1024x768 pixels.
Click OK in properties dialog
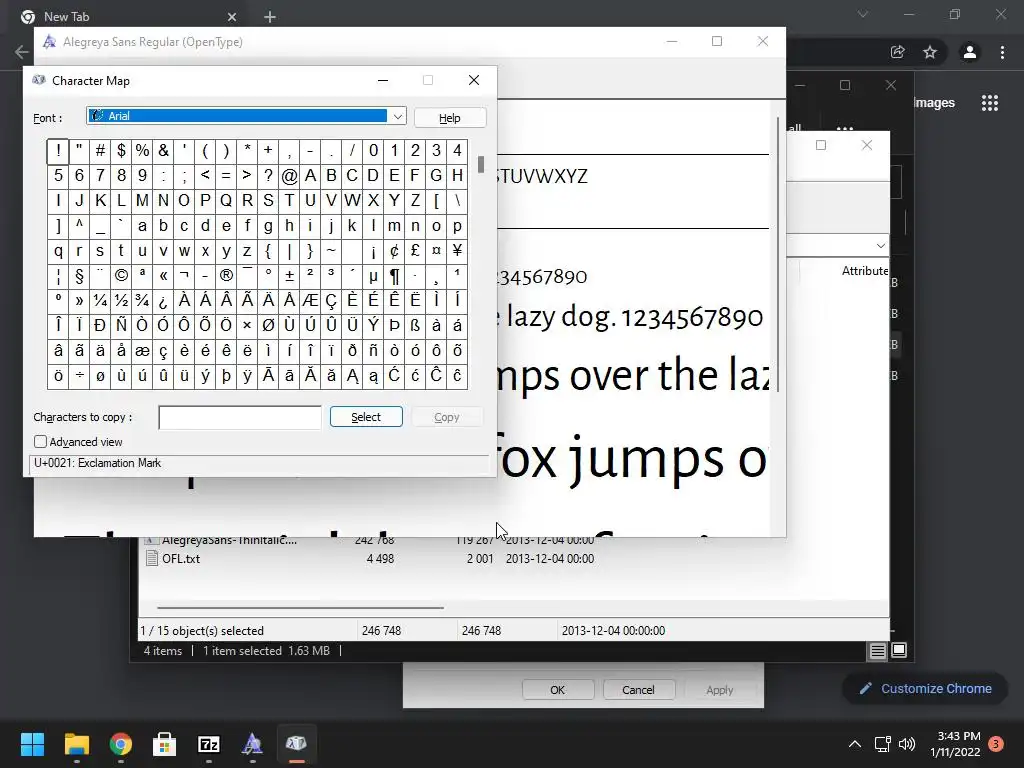[558, 690]
